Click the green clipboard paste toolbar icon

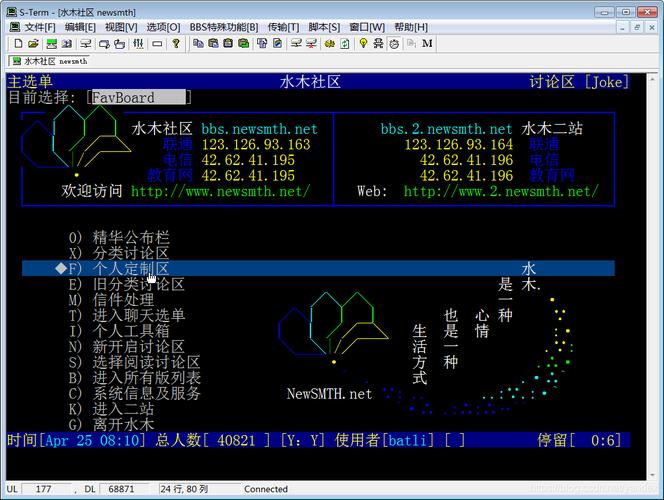tap(243, 43)
